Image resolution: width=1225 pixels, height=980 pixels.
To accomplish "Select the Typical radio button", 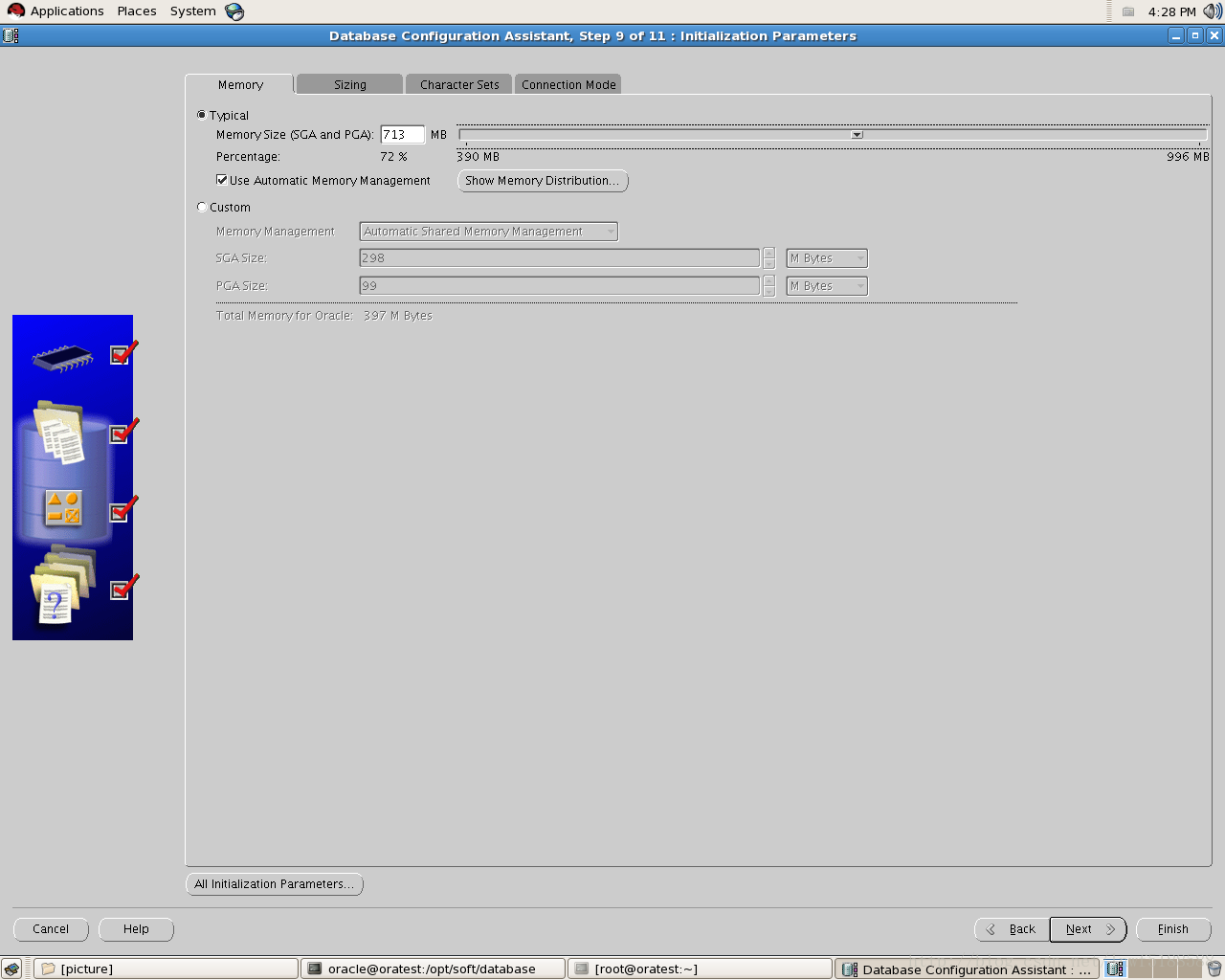I will tap(201, 115).
